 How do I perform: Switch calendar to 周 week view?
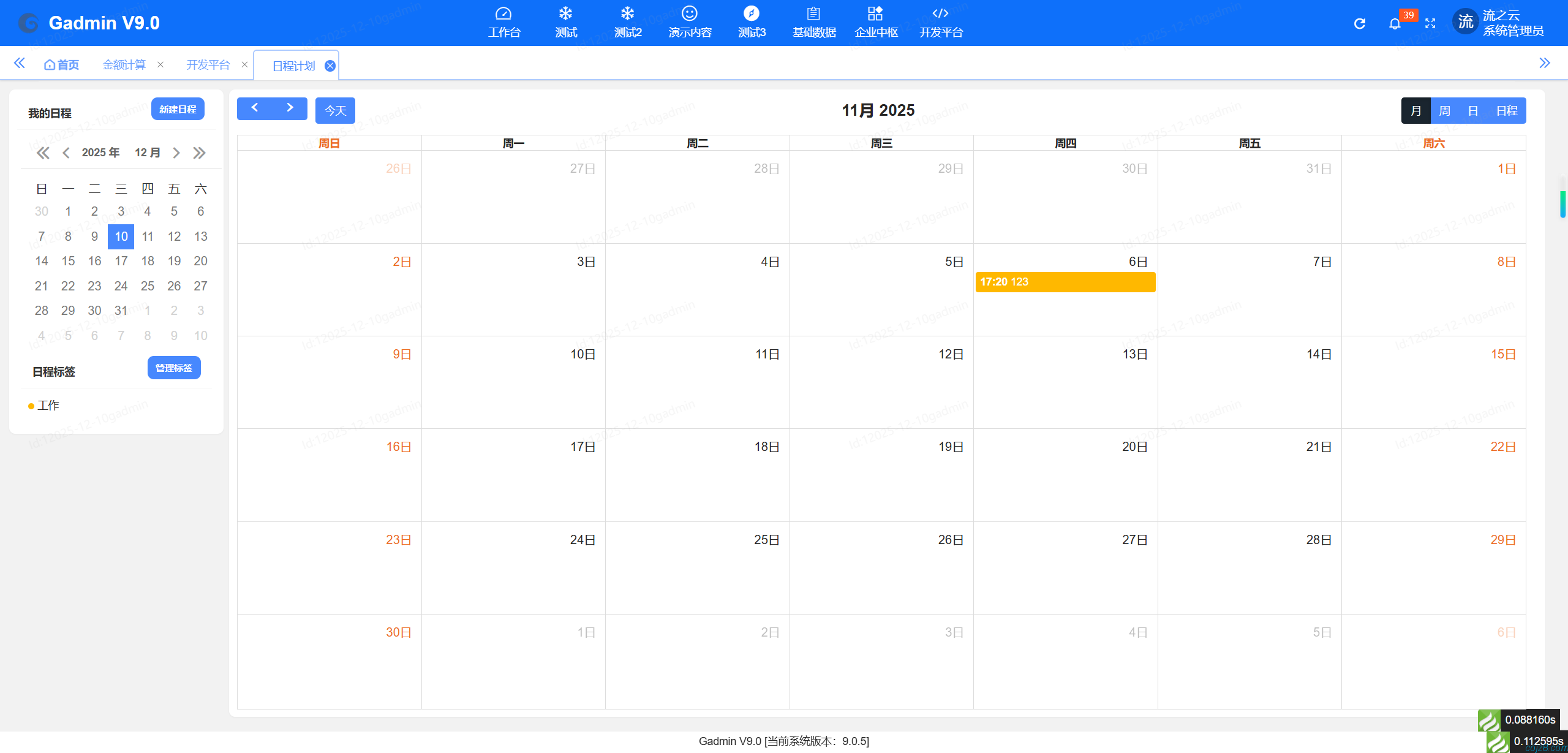pos(1445,110)
